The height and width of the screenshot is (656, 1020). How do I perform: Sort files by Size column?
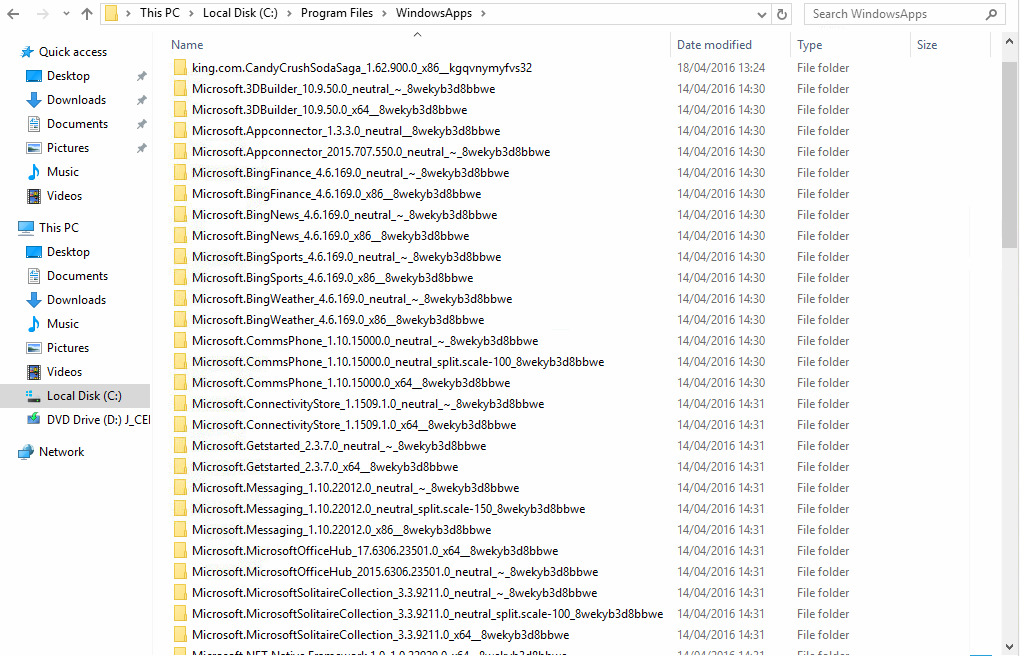coord(927,45)
